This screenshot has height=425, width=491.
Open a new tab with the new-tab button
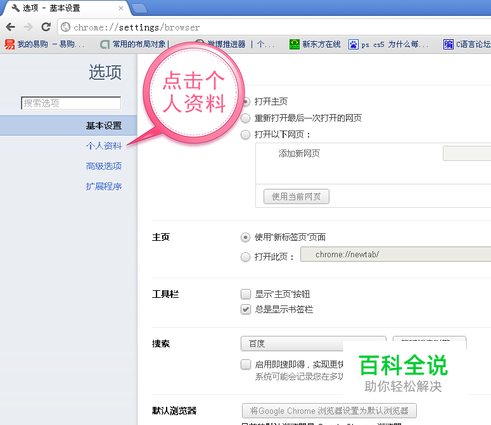click(139, 8)
